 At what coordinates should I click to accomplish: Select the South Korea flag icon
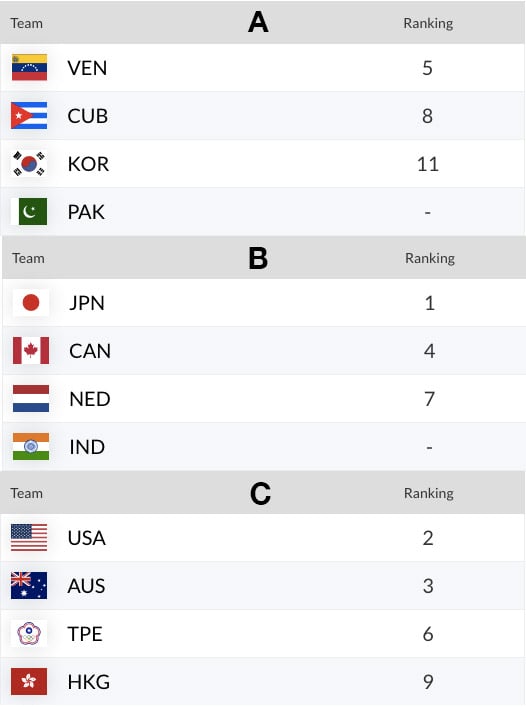[29, 164]
